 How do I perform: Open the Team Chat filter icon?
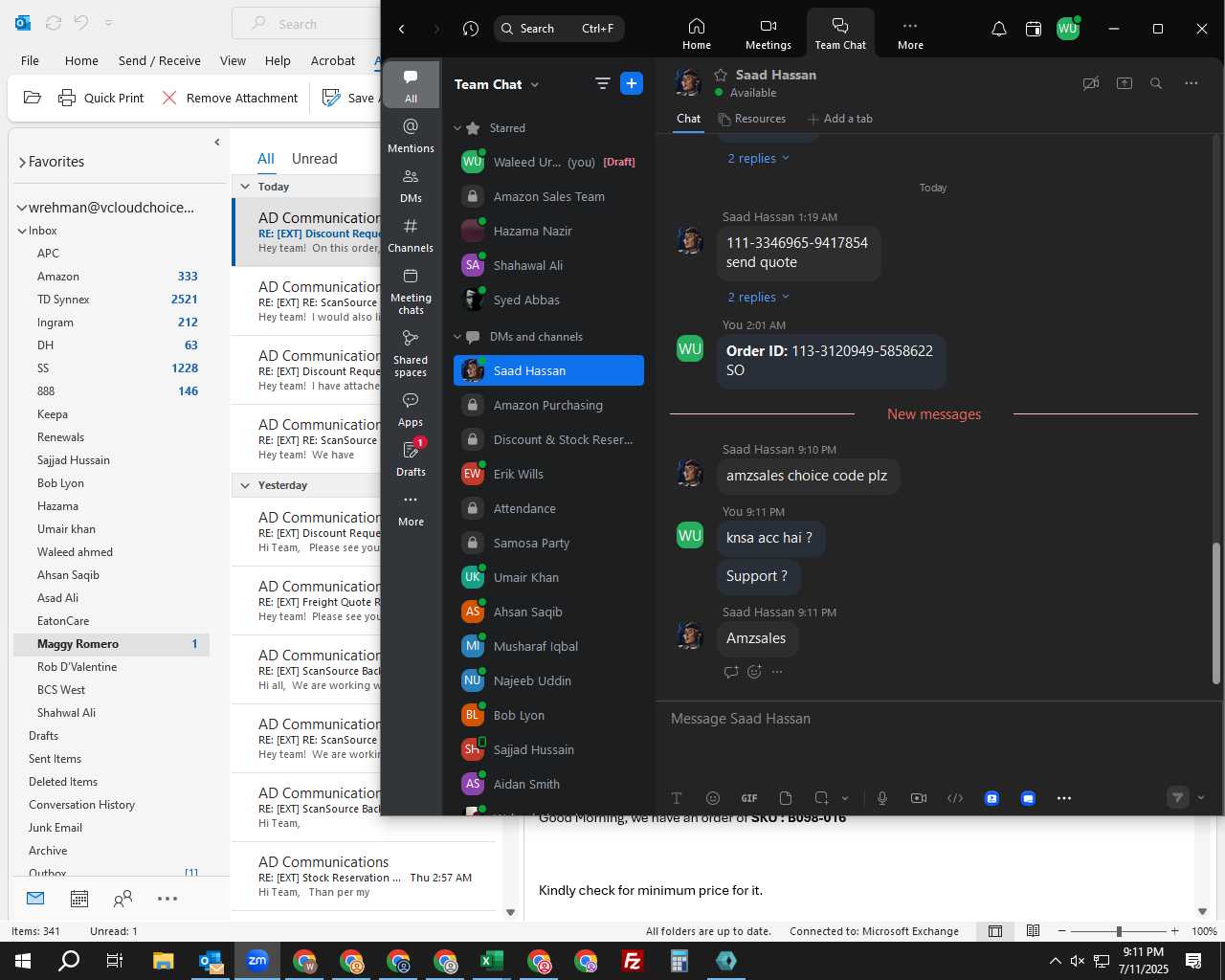(x=602, y=84)
